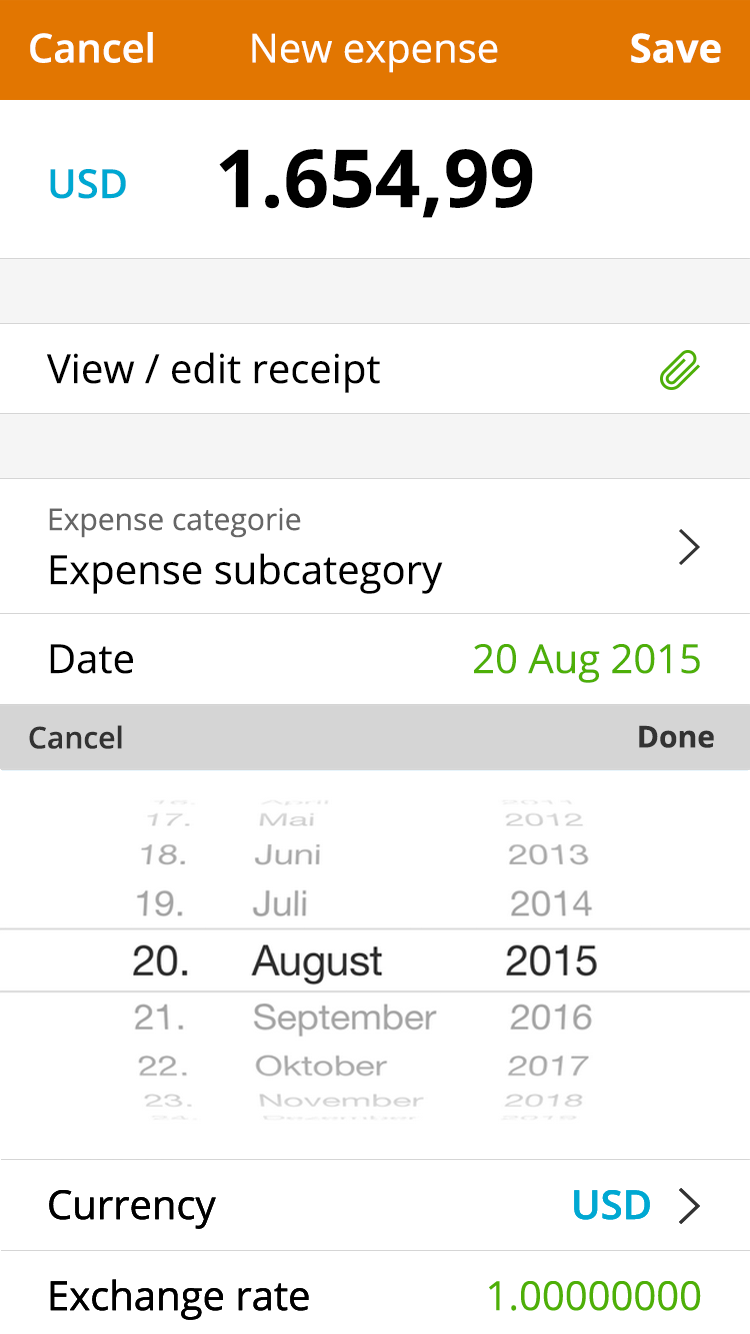The image size is (750, 1334).
Task: Pick day 21 in the date wheel
Action: click(x=160, y=1018)
